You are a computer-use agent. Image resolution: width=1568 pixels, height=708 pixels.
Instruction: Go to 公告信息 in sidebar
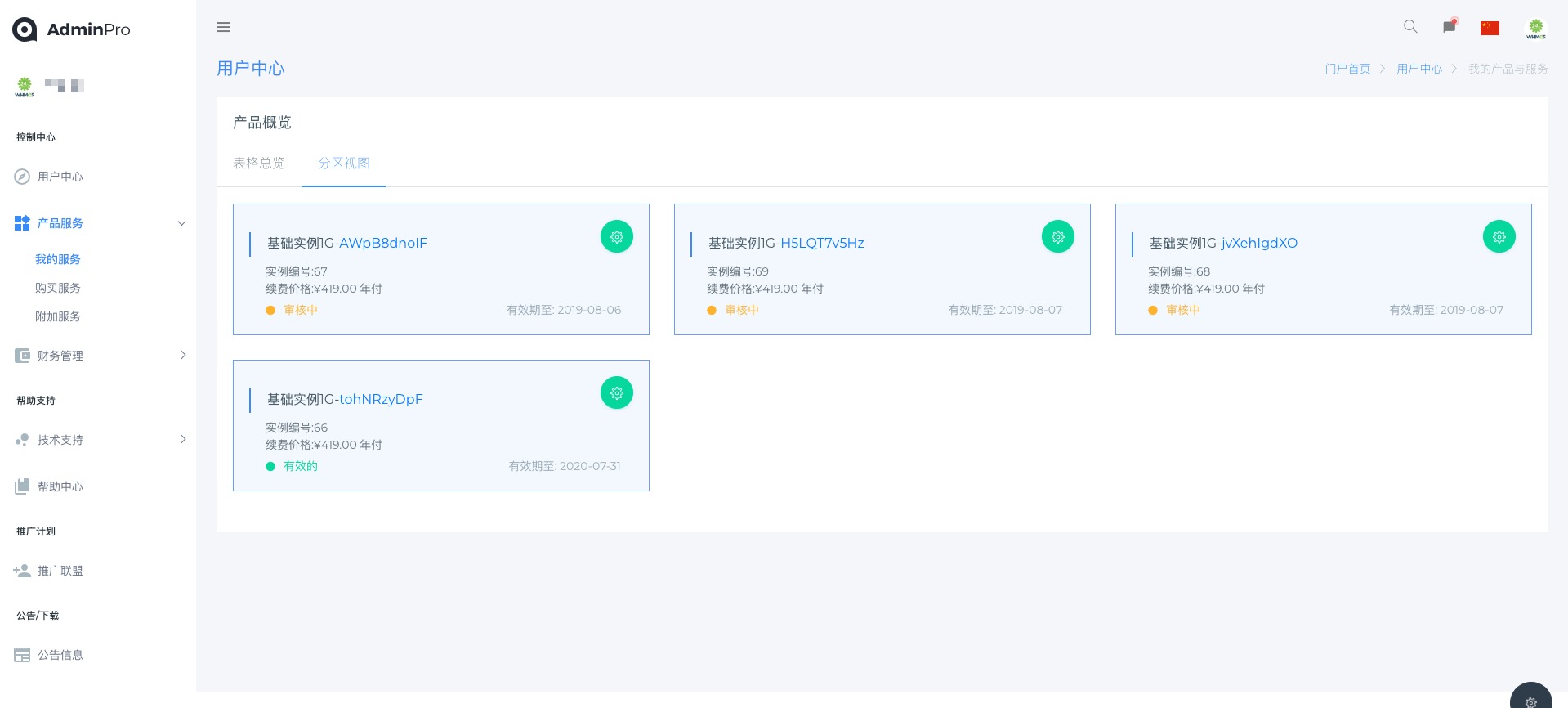pyautogui.click(x=60, y=655)
